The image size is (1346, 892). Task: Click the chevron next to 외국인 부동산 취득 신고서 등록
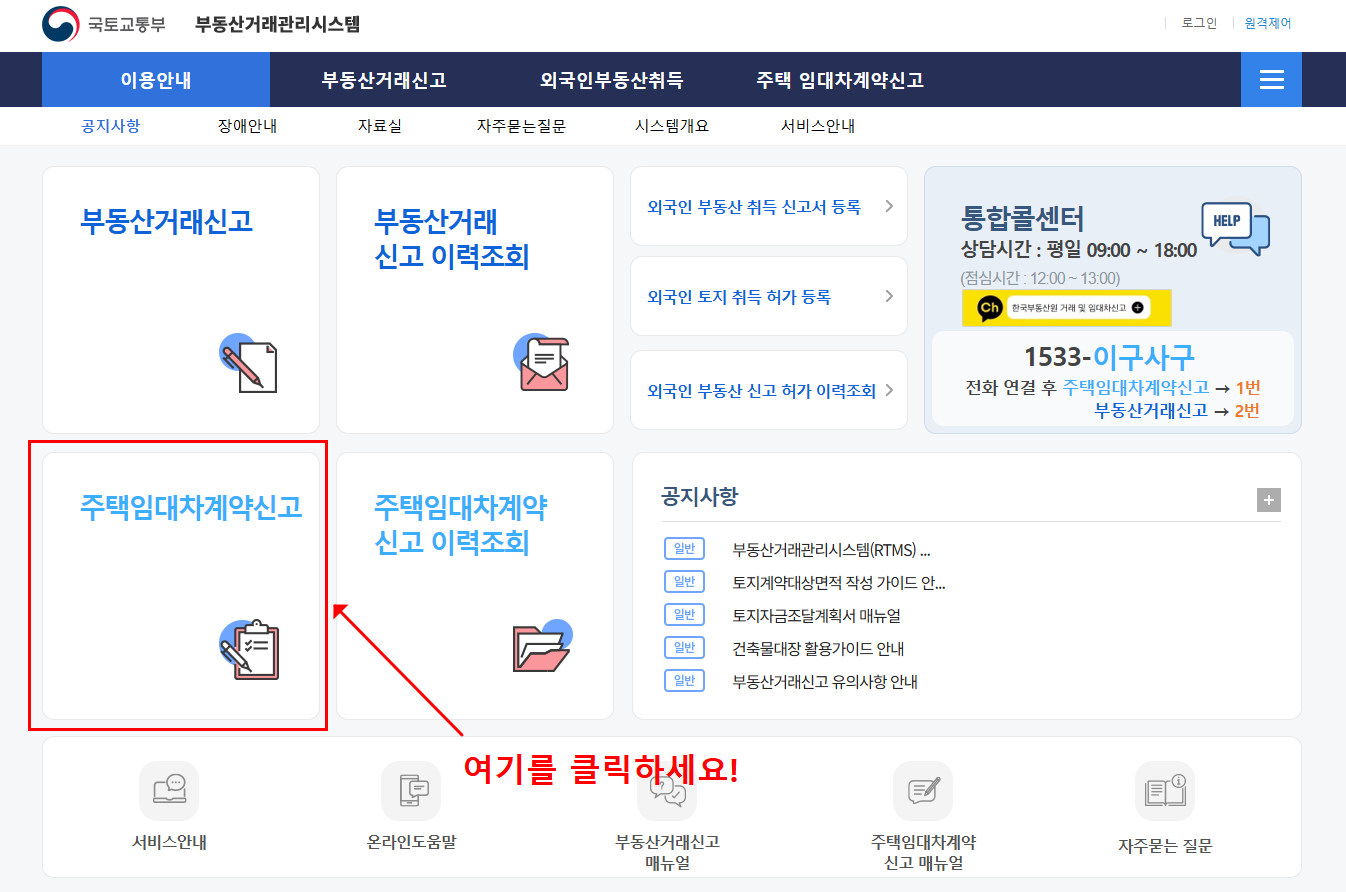pyautogui.click(x=891, y=206)
